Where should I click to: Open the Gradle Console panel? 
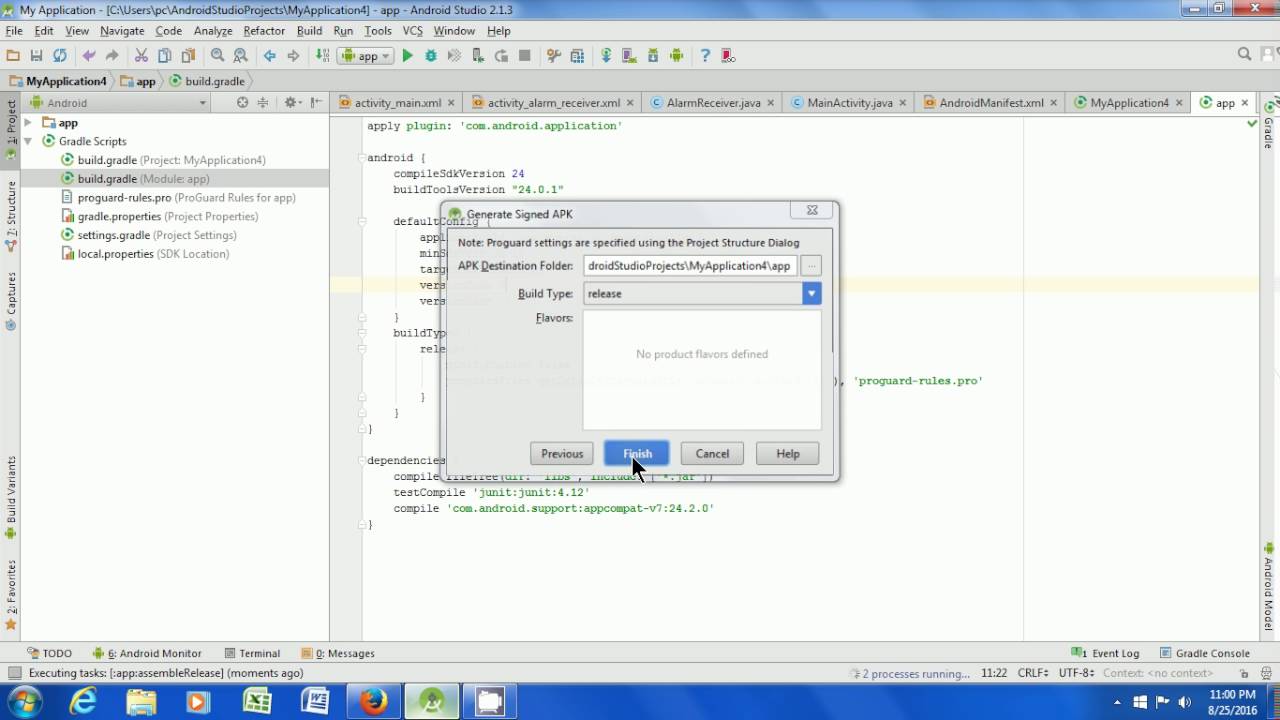1204,653
